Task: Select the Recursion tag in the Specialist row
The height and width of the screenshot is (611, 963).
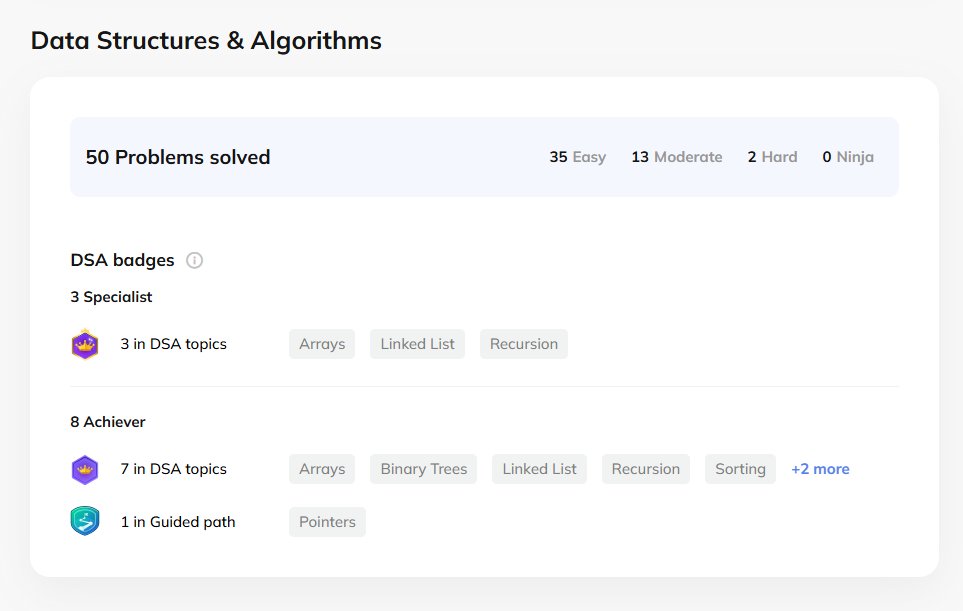Action: [524, 344]
